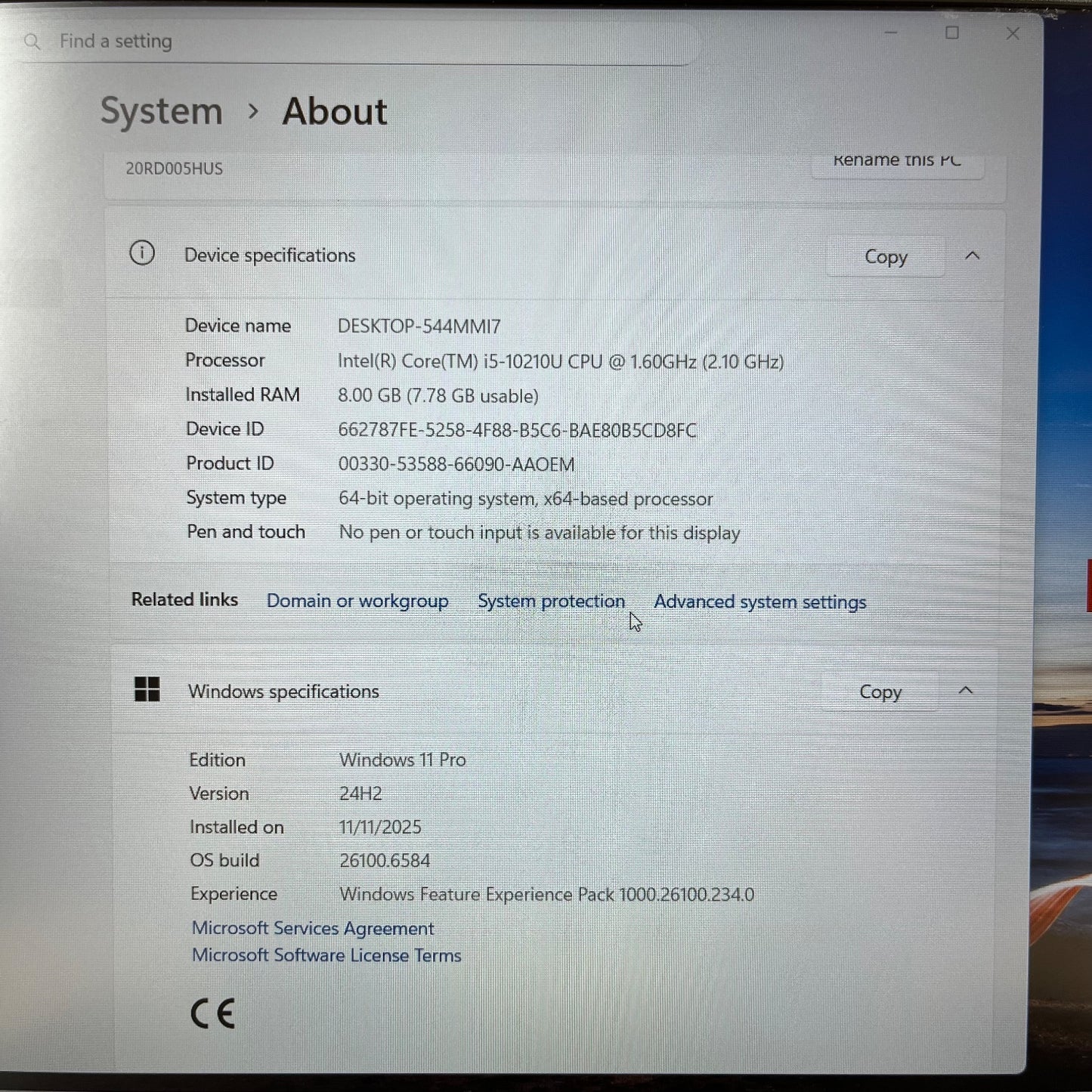Select the About breadcrumb label

click(x=335, y=110)
